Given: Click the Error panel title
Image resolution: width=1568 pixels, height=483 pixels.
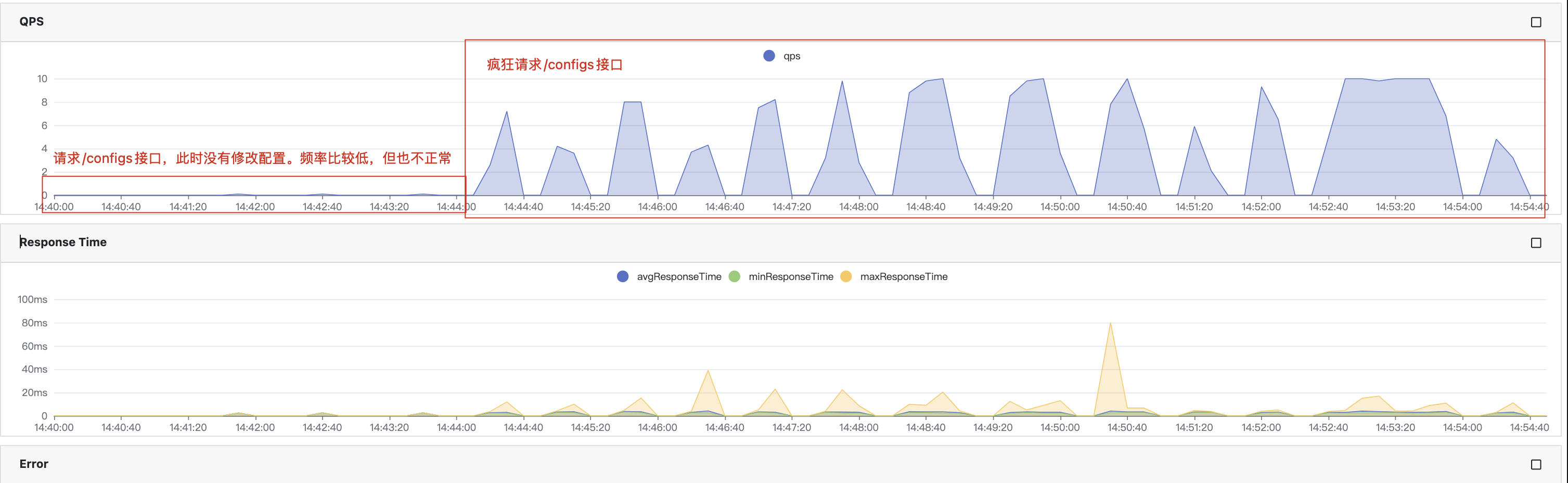Looking at the screenshot, I should click(x=33, y=464).
